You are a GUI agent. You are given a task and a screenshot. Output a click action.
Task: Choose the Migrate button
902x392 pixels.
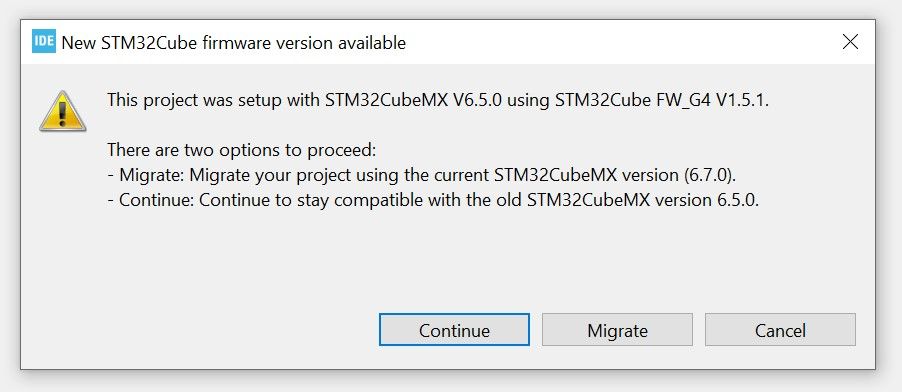point(617,330)
